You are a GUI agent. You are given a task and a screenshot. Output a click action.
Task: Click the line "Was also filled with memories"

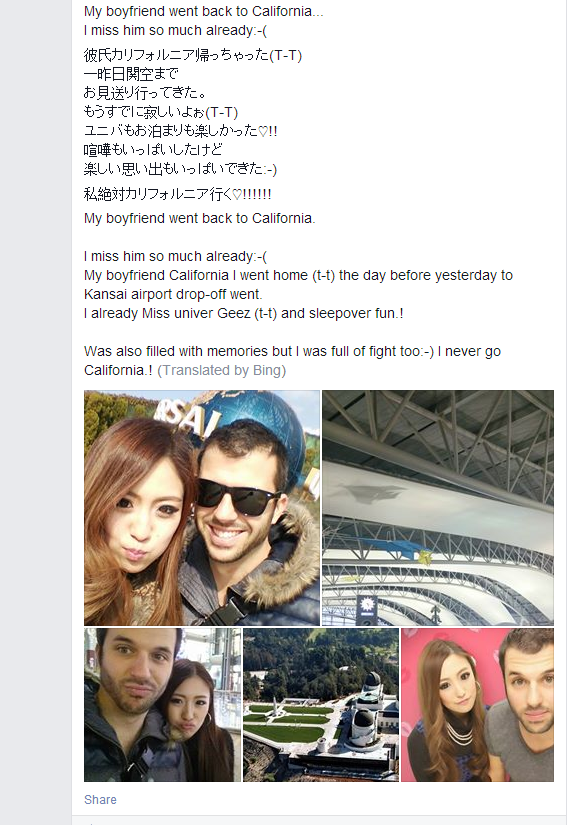[x=292, y=351]
